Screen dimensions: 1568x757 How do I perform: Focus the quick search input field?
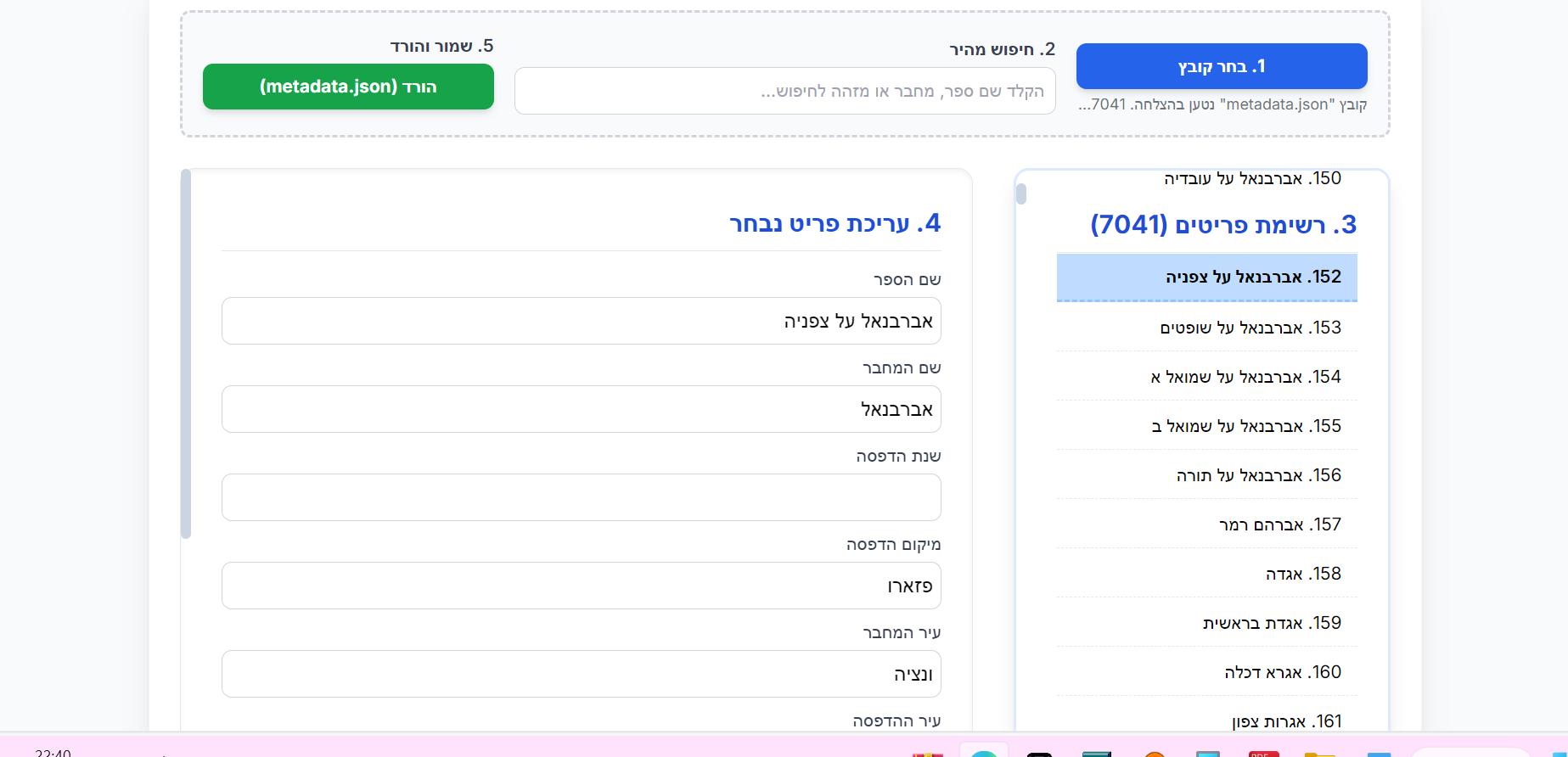tap(784, 91)
